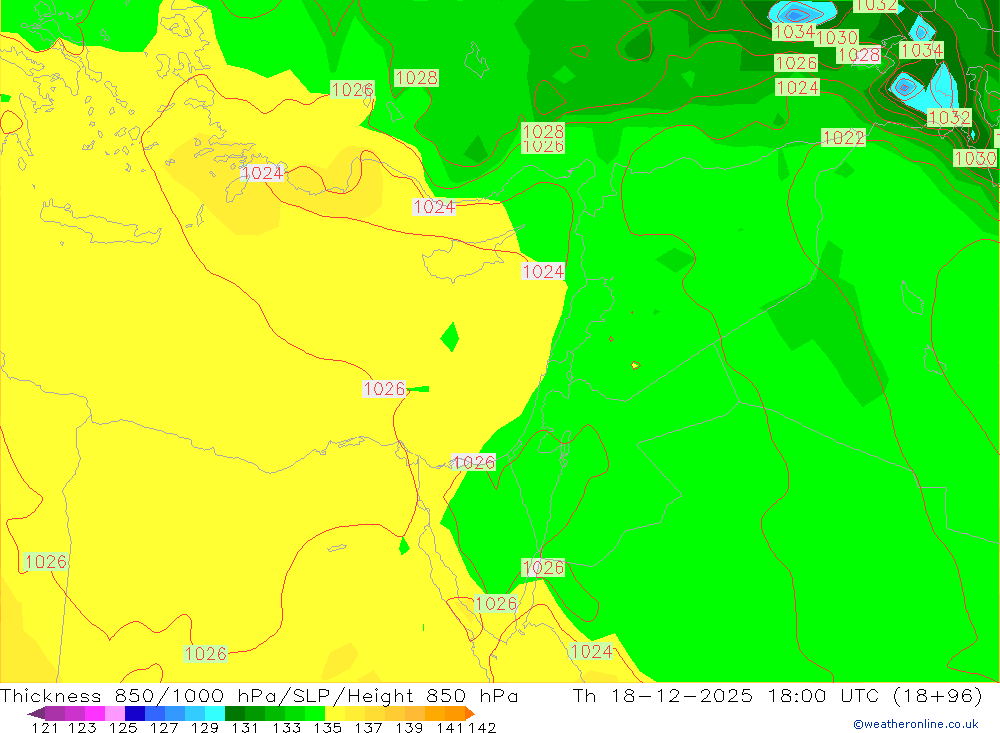Select the legend value 135
Screen dimensions: 1000x733
pyautogui.click(x=327, y=727)
